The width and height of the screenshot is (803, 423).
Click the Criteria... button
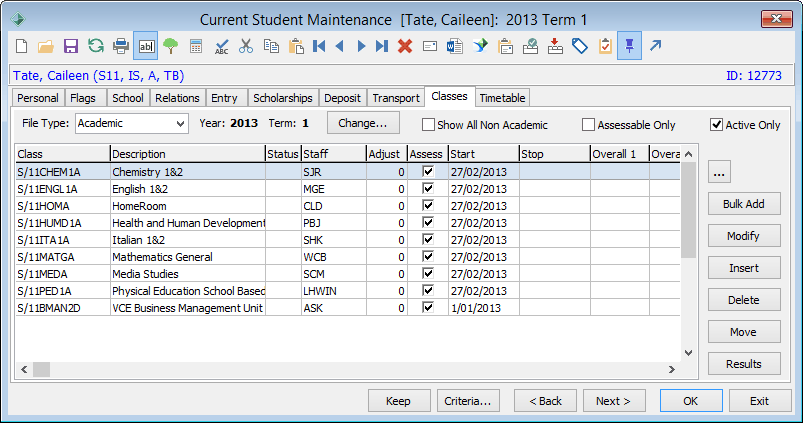(x=468, y=401)
